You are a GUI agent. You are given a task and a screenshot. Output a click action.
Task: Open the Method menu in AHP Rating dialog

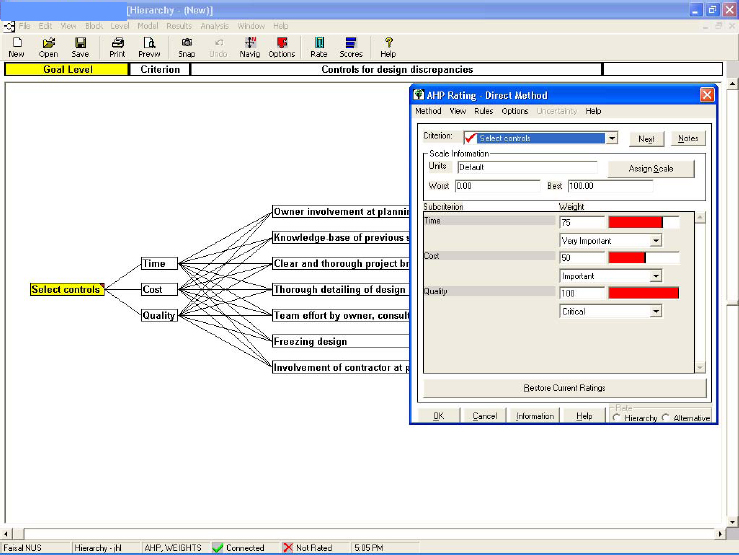coord(428,111)
